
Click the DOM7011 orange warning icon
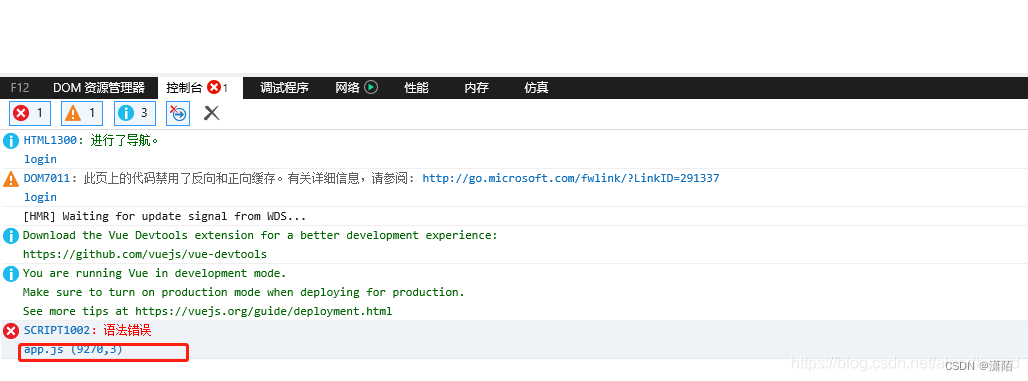coord(11,178)
